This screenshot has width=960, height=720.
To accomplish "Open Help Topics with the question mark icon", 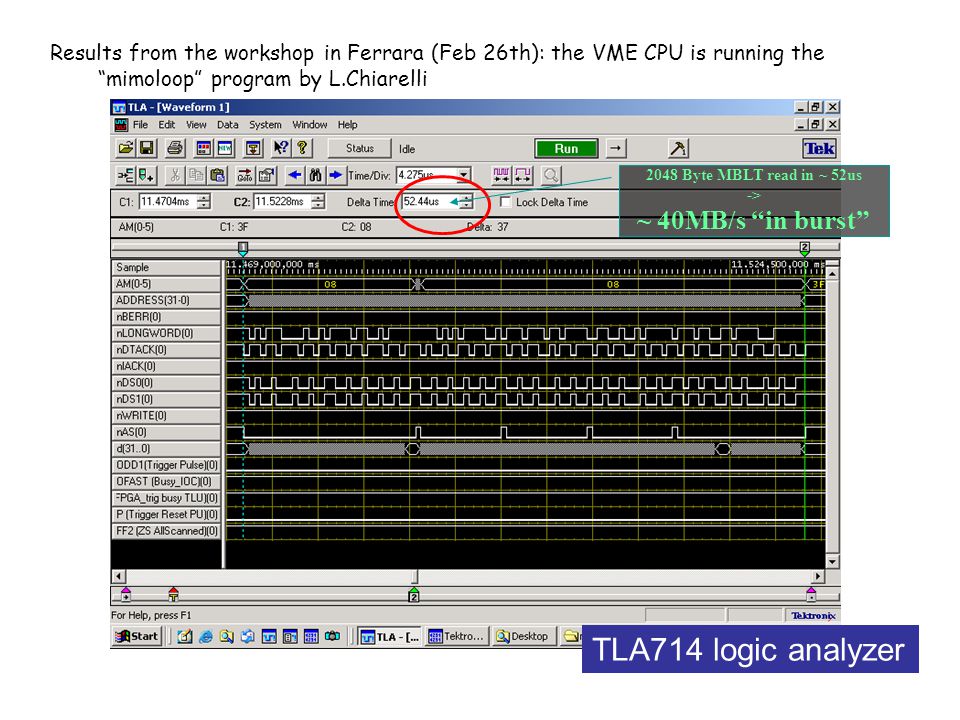I will coord(302,148).
